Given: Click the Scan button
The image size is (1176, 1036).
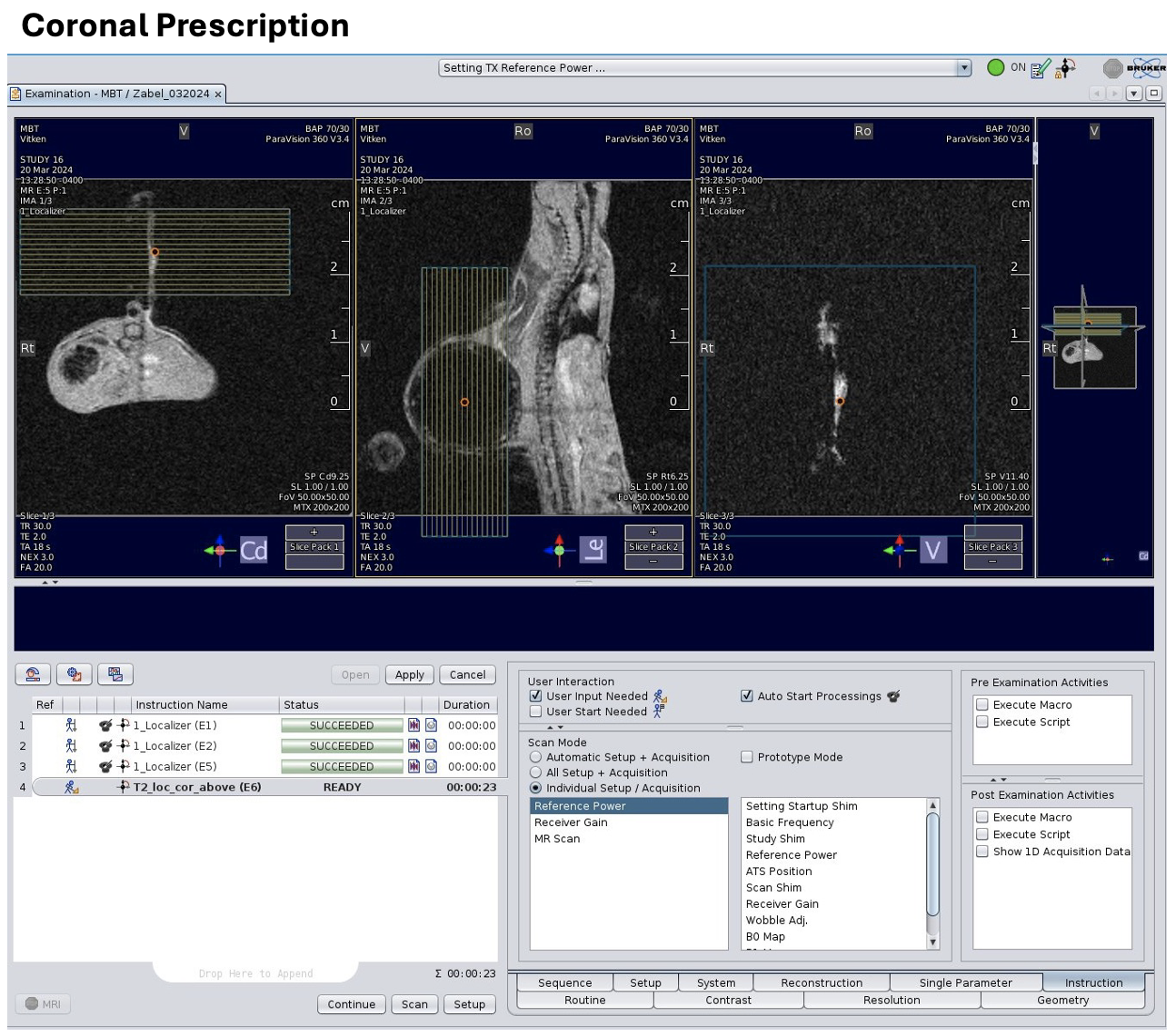Looking at the screenshot, I should click(414, 1004).
